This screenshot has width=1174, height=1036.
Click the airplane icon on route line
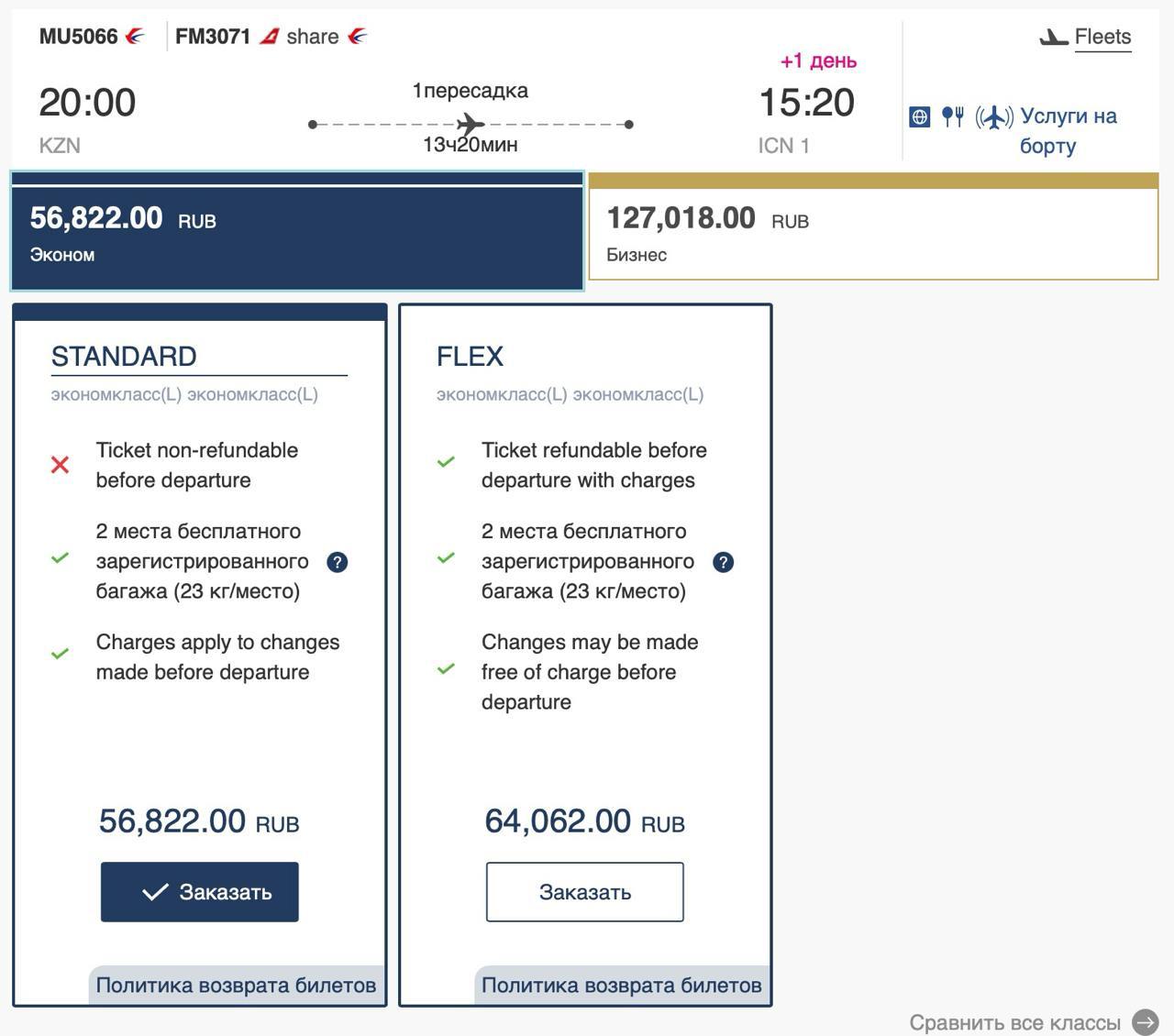471,124
